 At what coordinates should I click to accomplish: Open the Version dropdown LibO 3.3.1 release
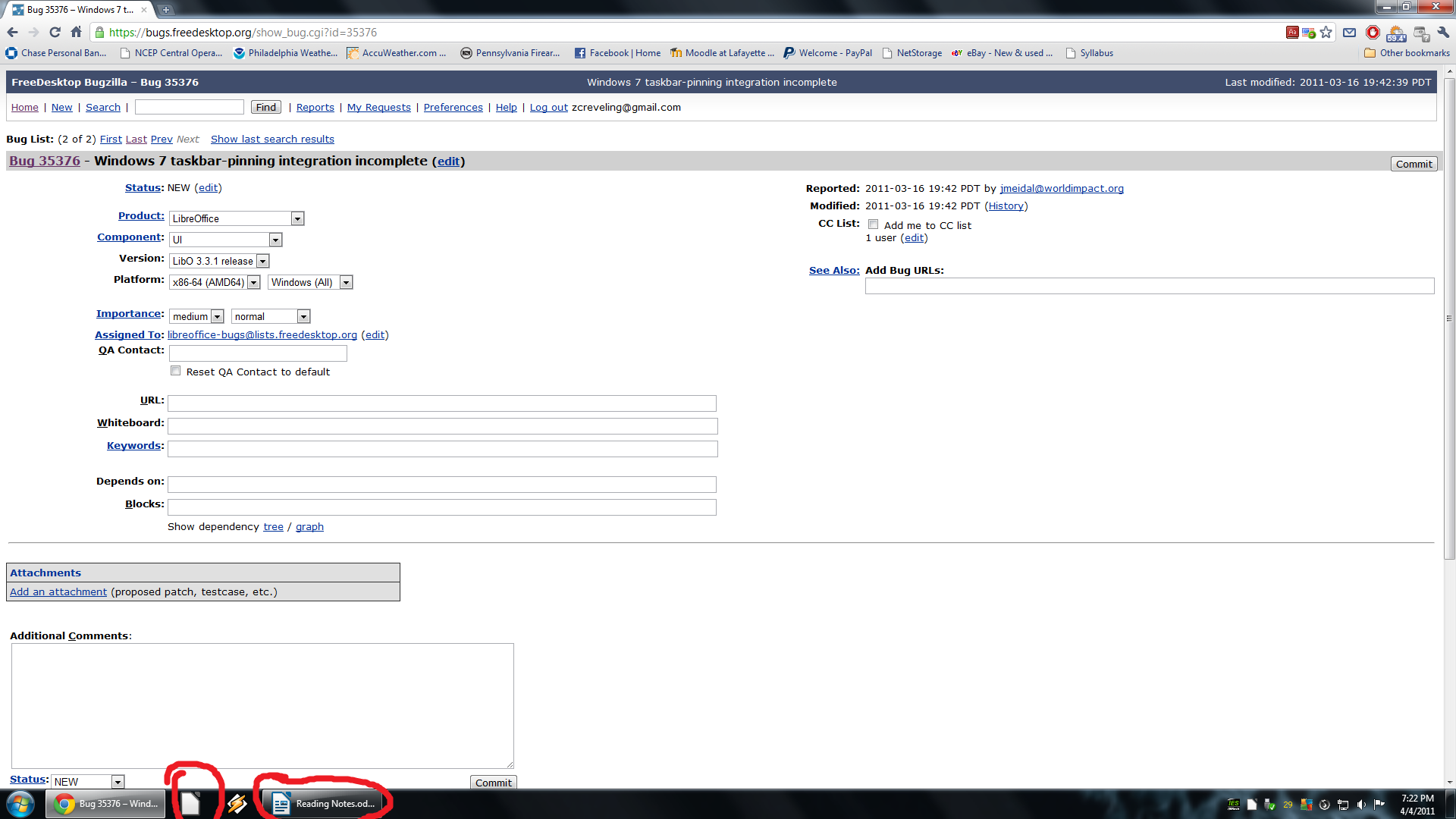[x=219, y=261]
